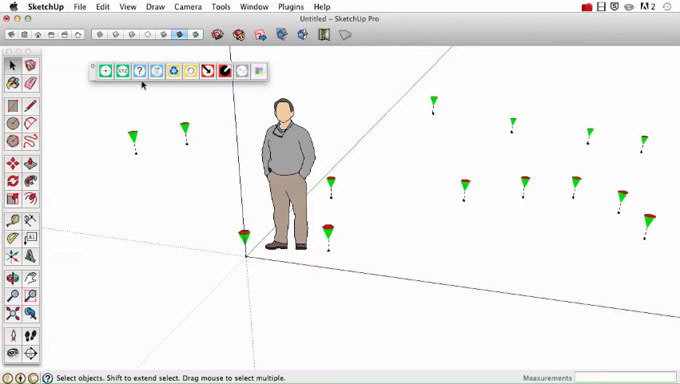The width and height of the screenshot is (680, 384).
Task: Activate the Dimension tool
Action: [x=30, y=221]
